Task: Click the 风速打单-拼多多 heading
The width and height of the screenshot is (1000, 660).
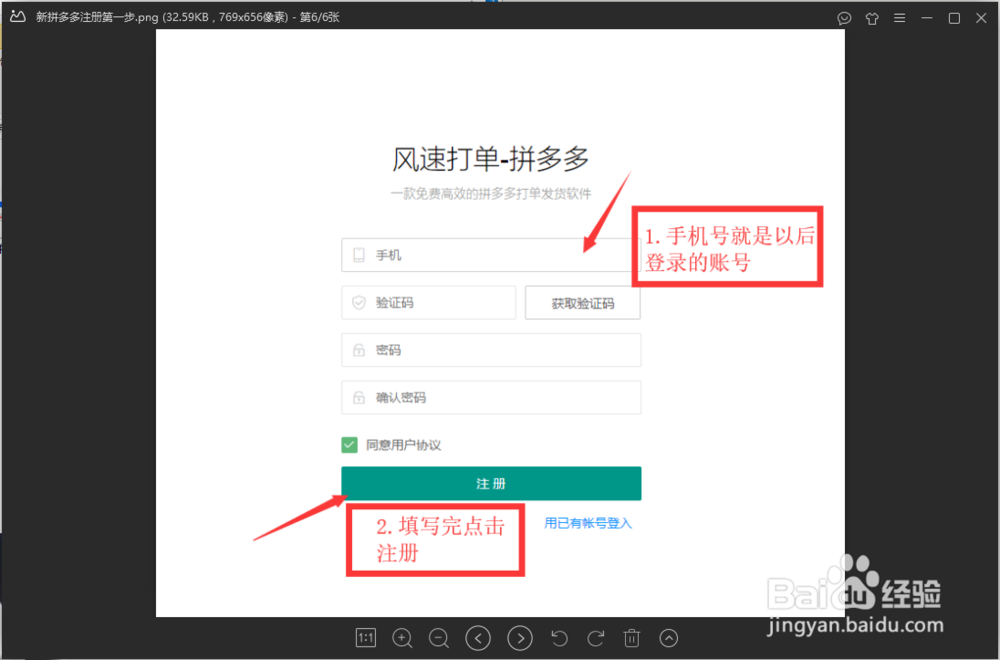Action: pyautogui.click(x=490, y=159)
